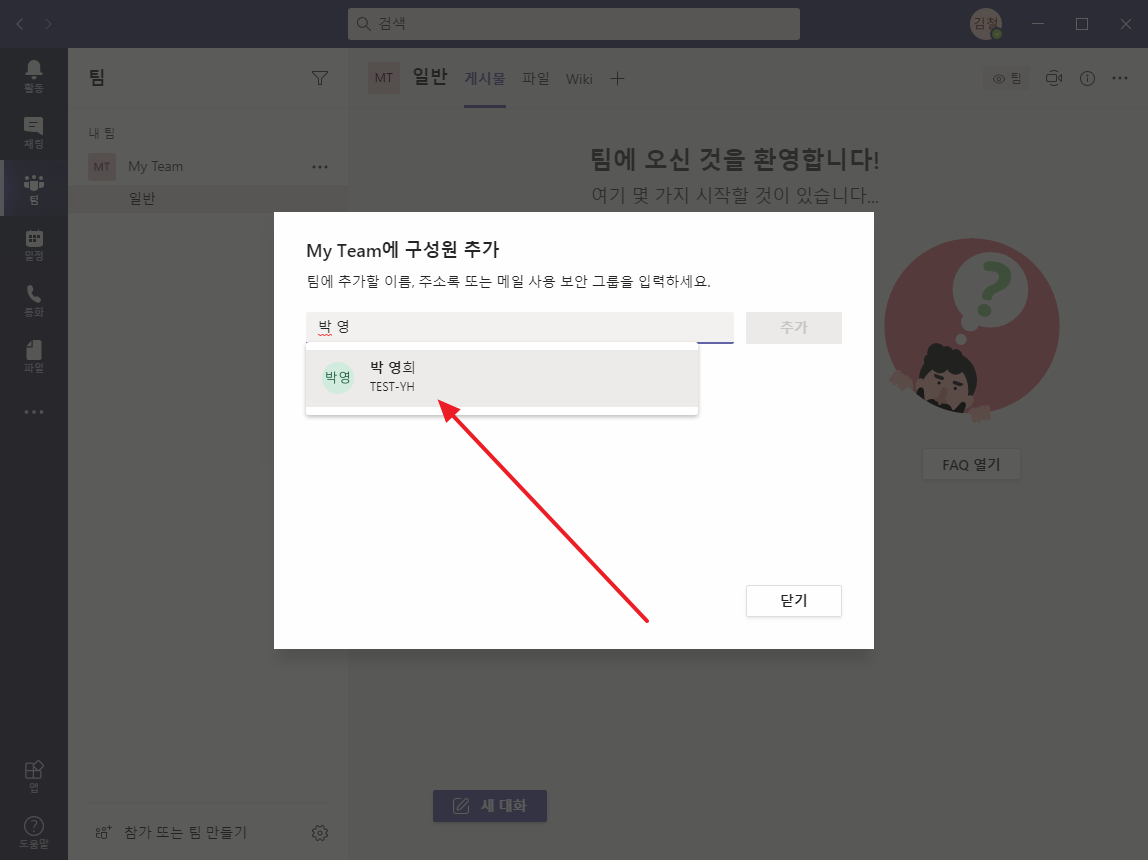Click 참가 또는 팀 만들기 link

pyautogui.click(x=185, y=832)
